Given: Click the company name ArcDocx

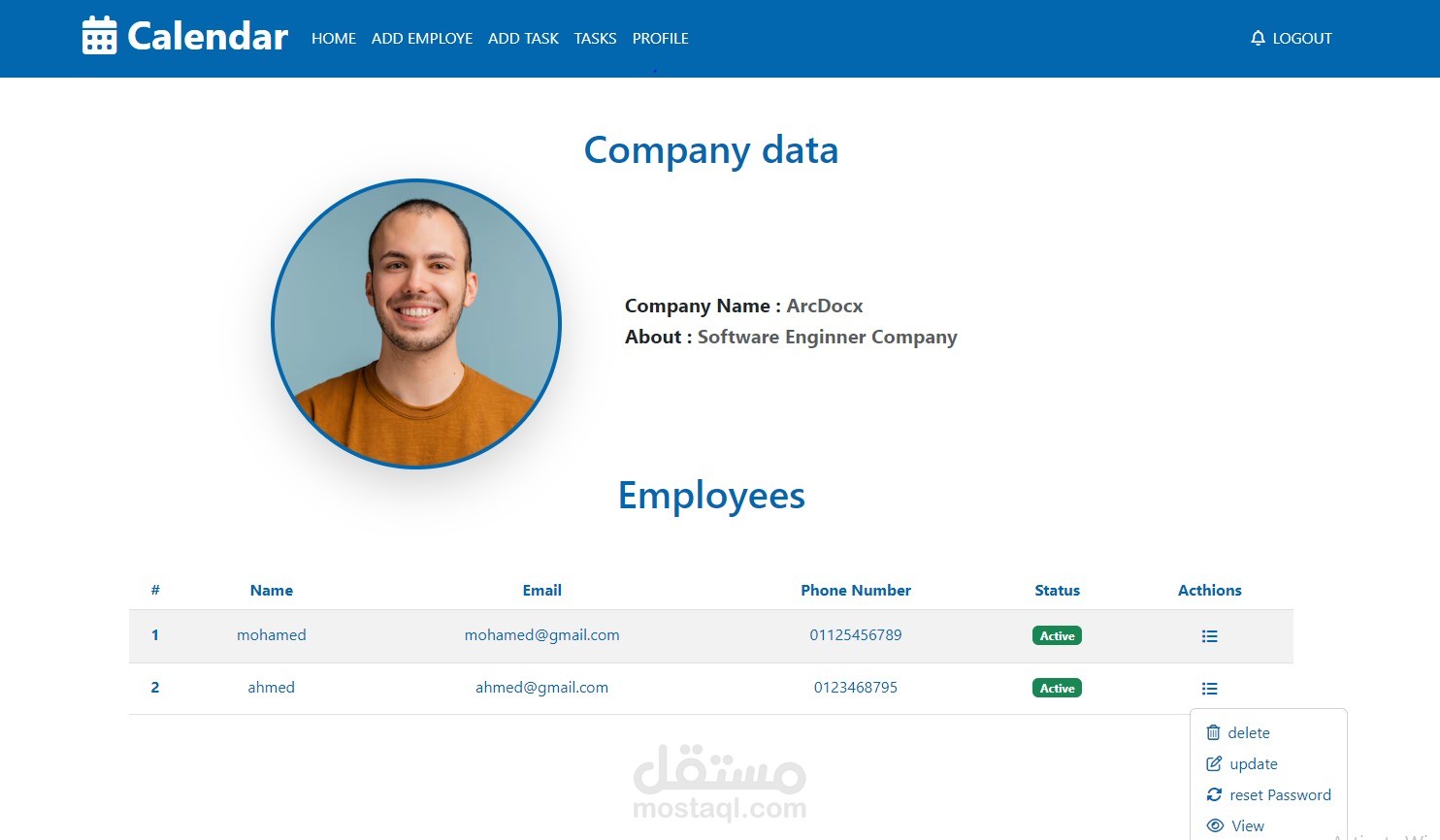Looking at the screenshot, I should (825, 307).
